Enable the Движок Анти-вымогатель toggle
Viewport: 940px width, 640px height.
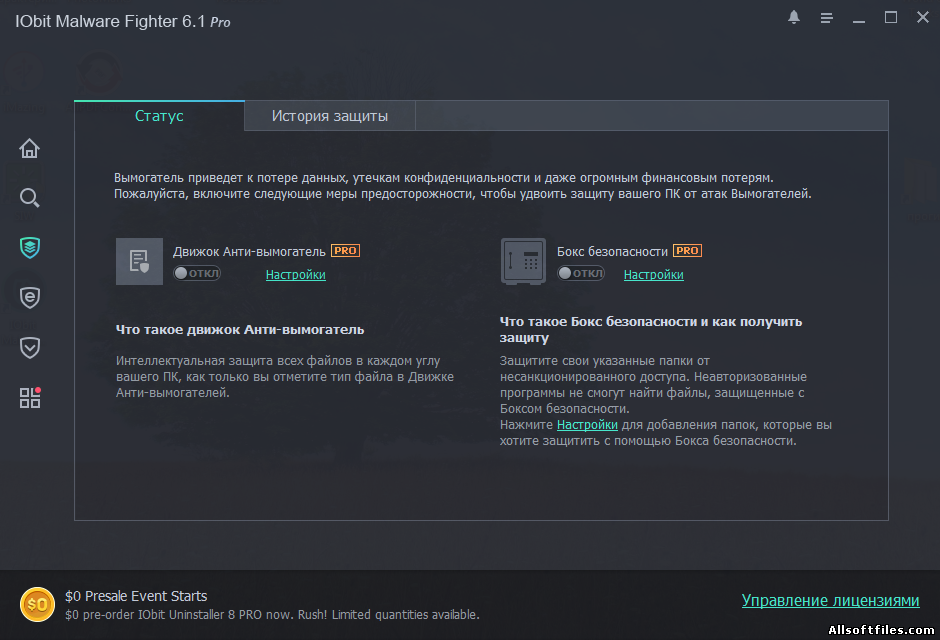tap(197, 273)
